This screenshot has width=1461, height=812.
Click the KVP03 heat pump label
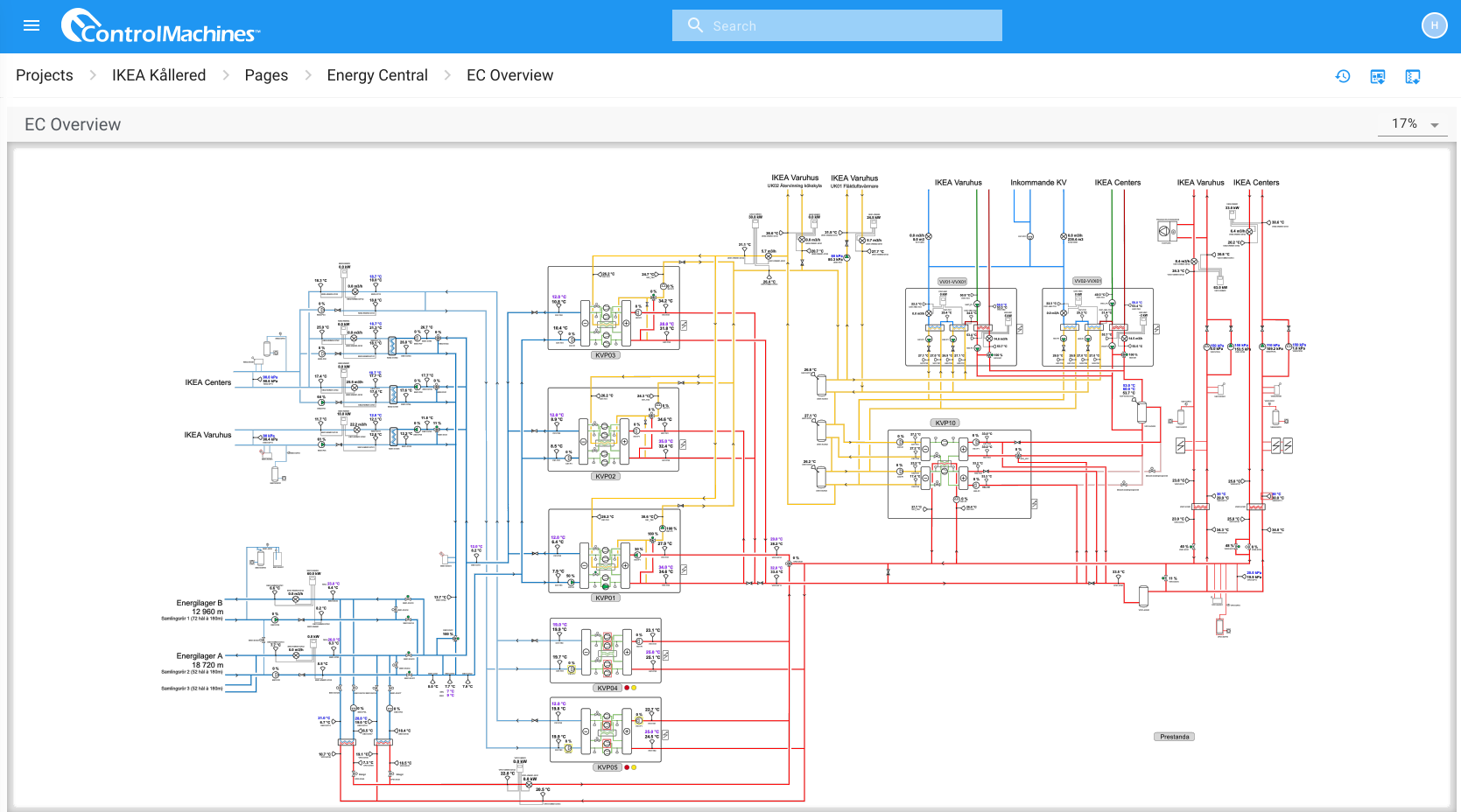[x=606, y=355]
